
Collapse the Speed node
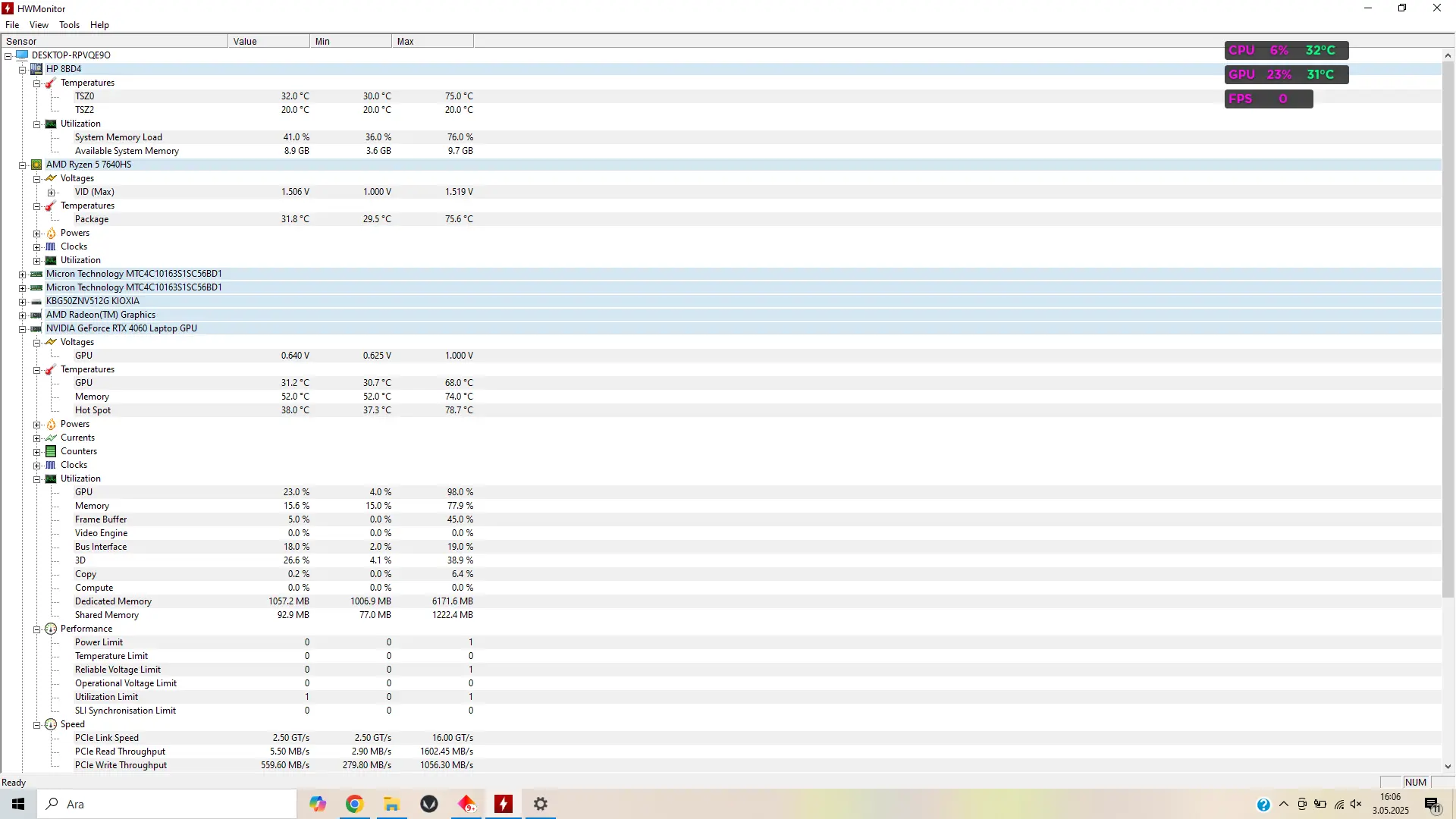(37, 724)
